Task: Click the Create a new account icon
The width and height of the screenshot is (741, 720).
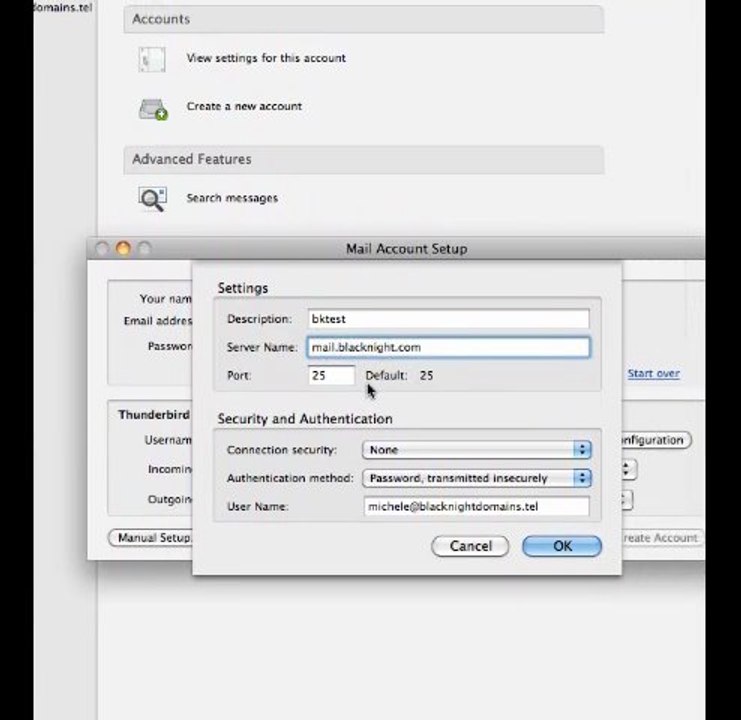Action: (153, 109)
